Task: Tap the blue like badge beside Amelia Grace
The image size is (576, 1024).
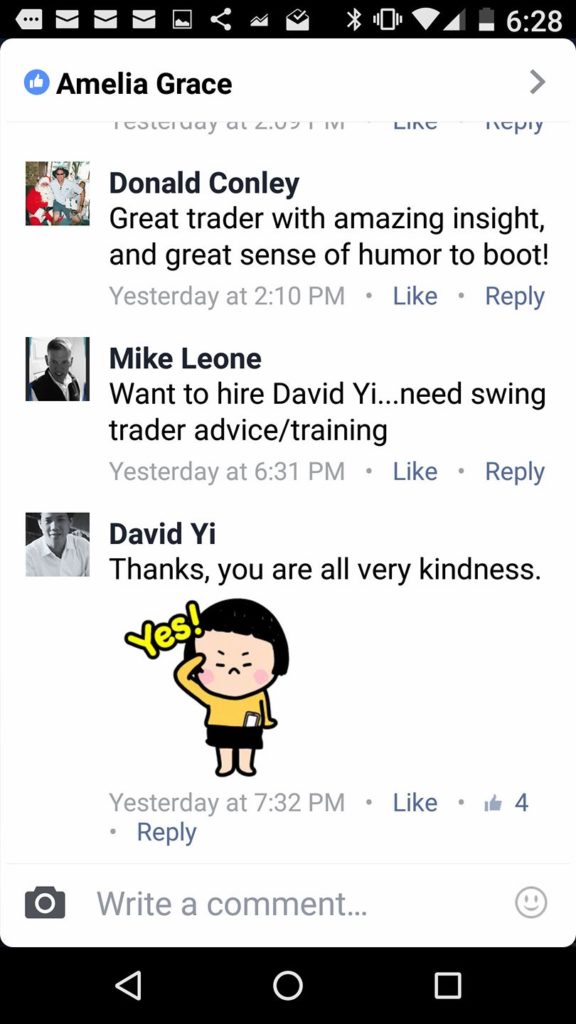Action: point(37,82)
